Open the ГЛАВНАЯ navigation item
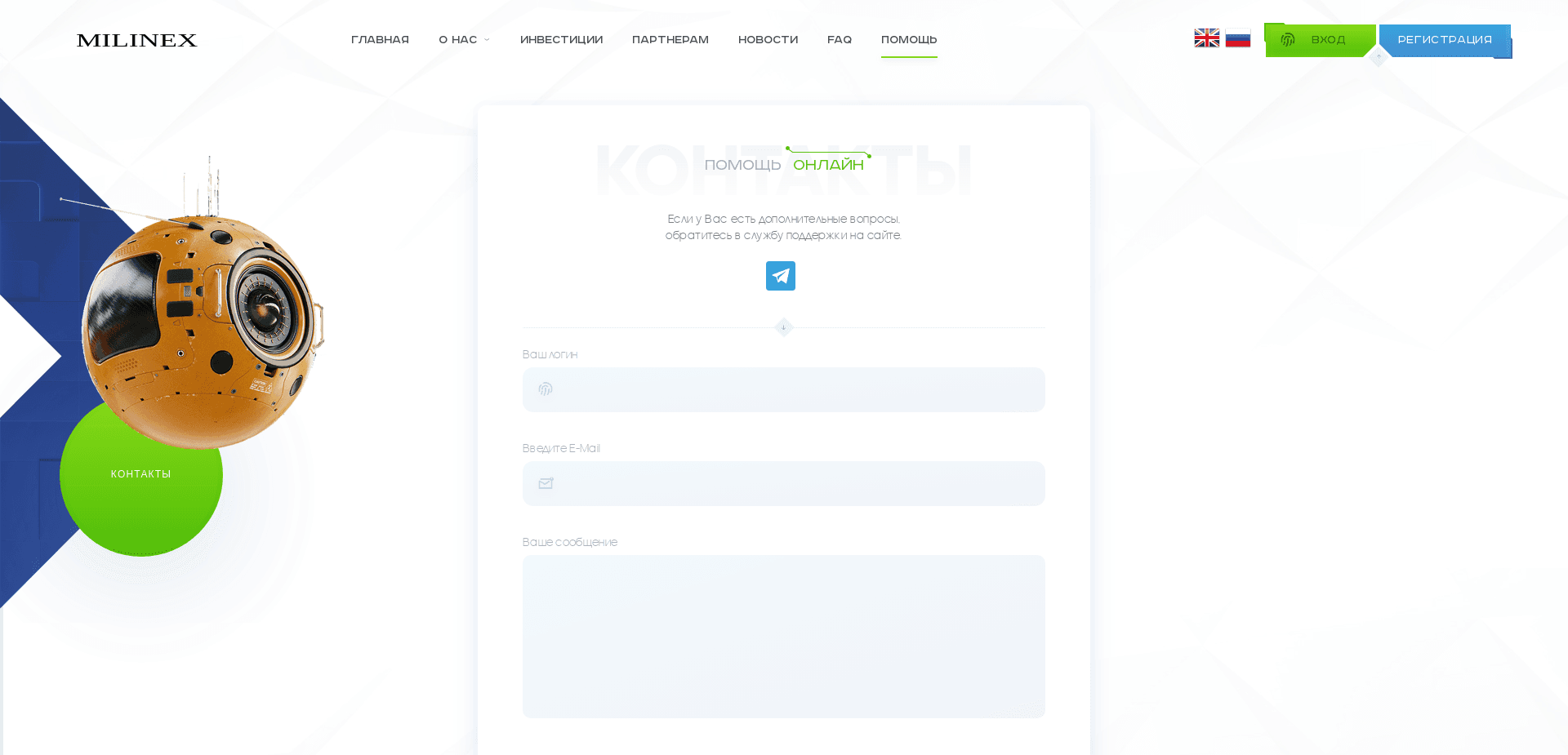This screenshot has height=755, width=1568. click(380, 38)
